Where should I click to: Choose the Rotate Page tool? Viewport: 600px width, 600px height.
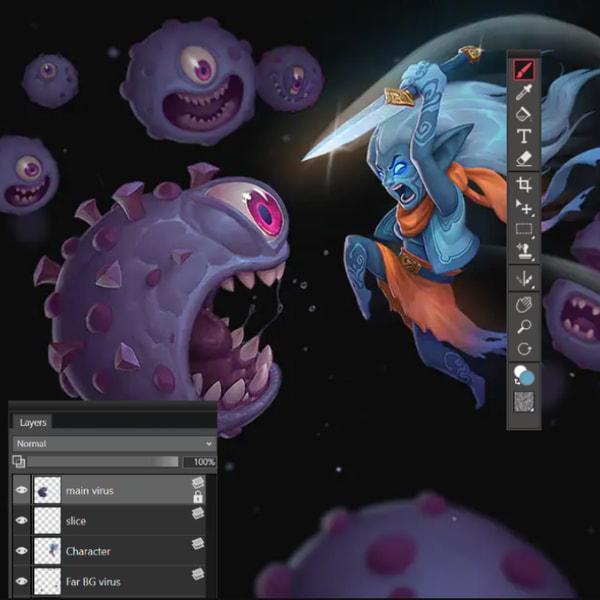(x=523, y=349)
